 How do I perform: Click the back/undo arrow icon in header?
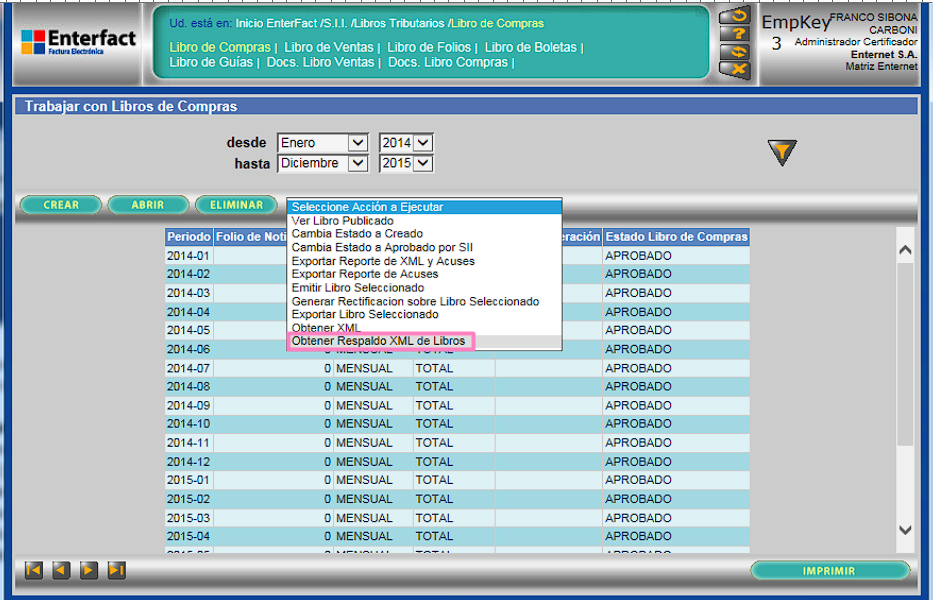click(735, 15)
